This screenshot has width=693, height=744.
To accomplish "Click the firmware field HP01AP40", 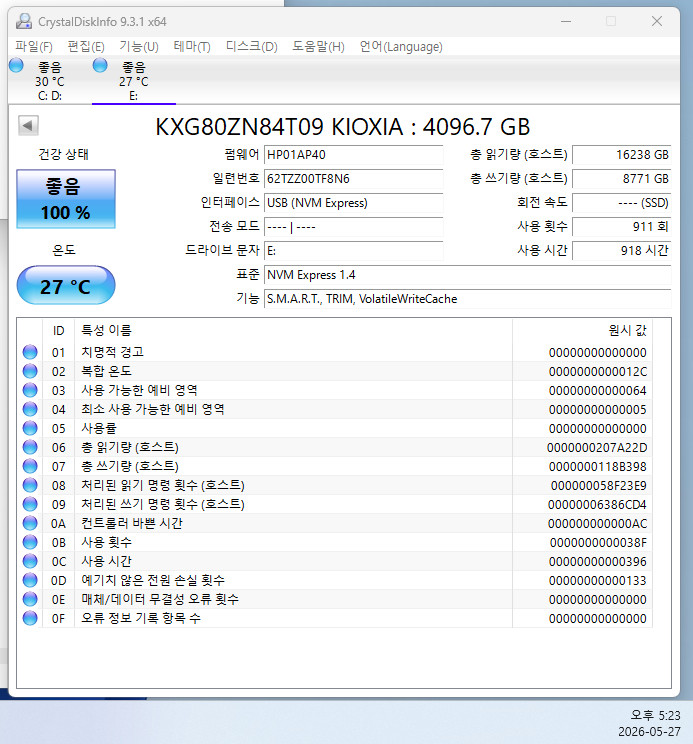I will (354, 155).
